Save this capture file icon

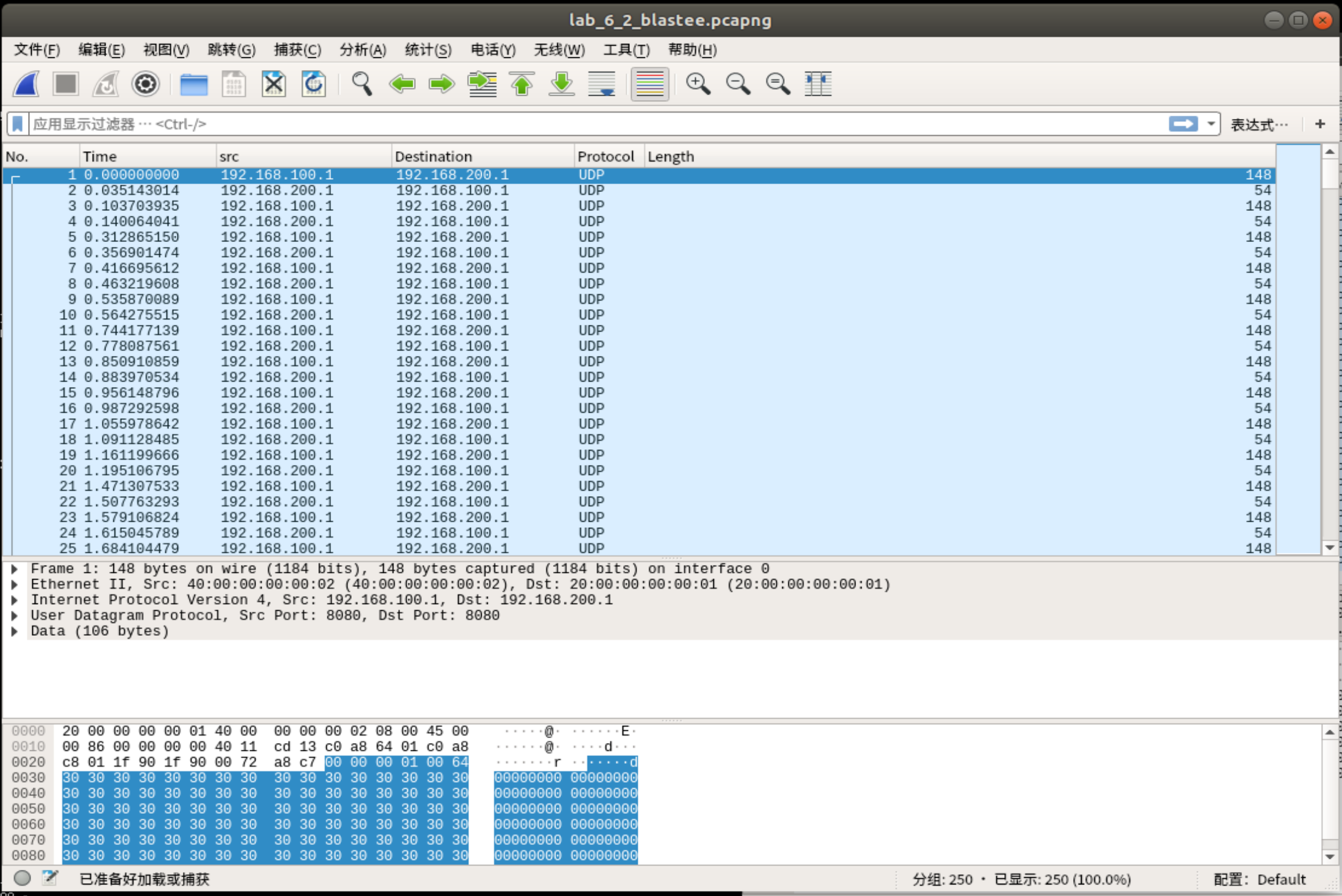(234, 84)
